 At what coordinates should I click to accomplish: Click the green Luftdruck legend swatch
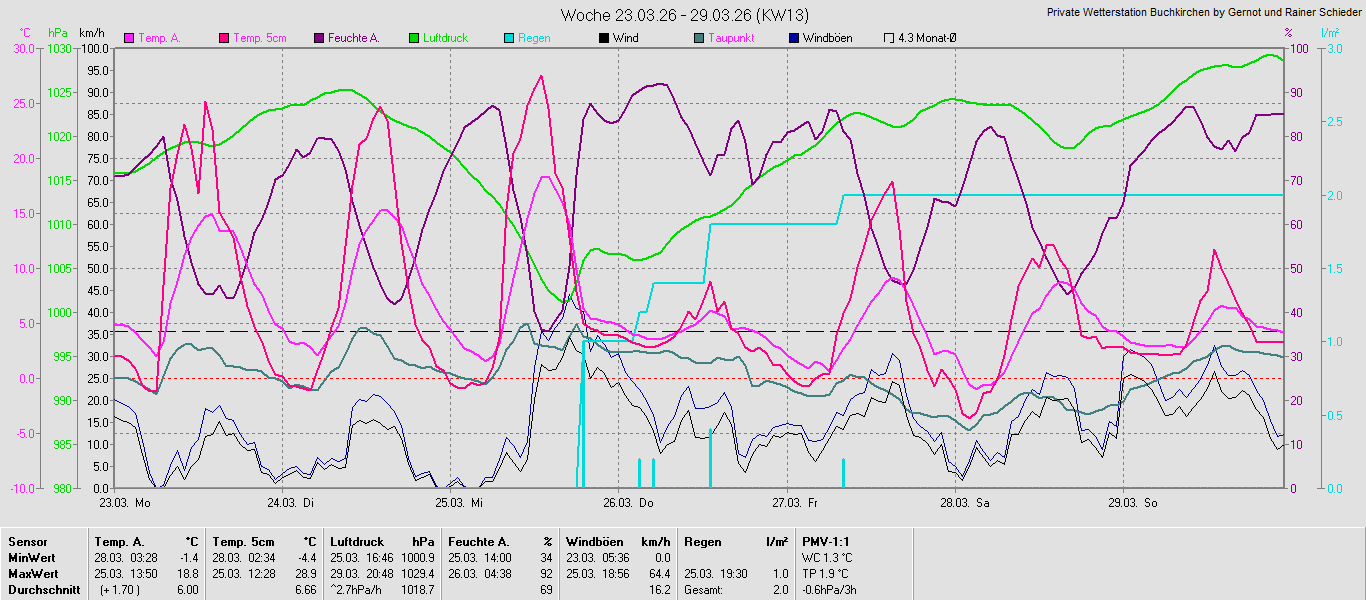[413, 38]
